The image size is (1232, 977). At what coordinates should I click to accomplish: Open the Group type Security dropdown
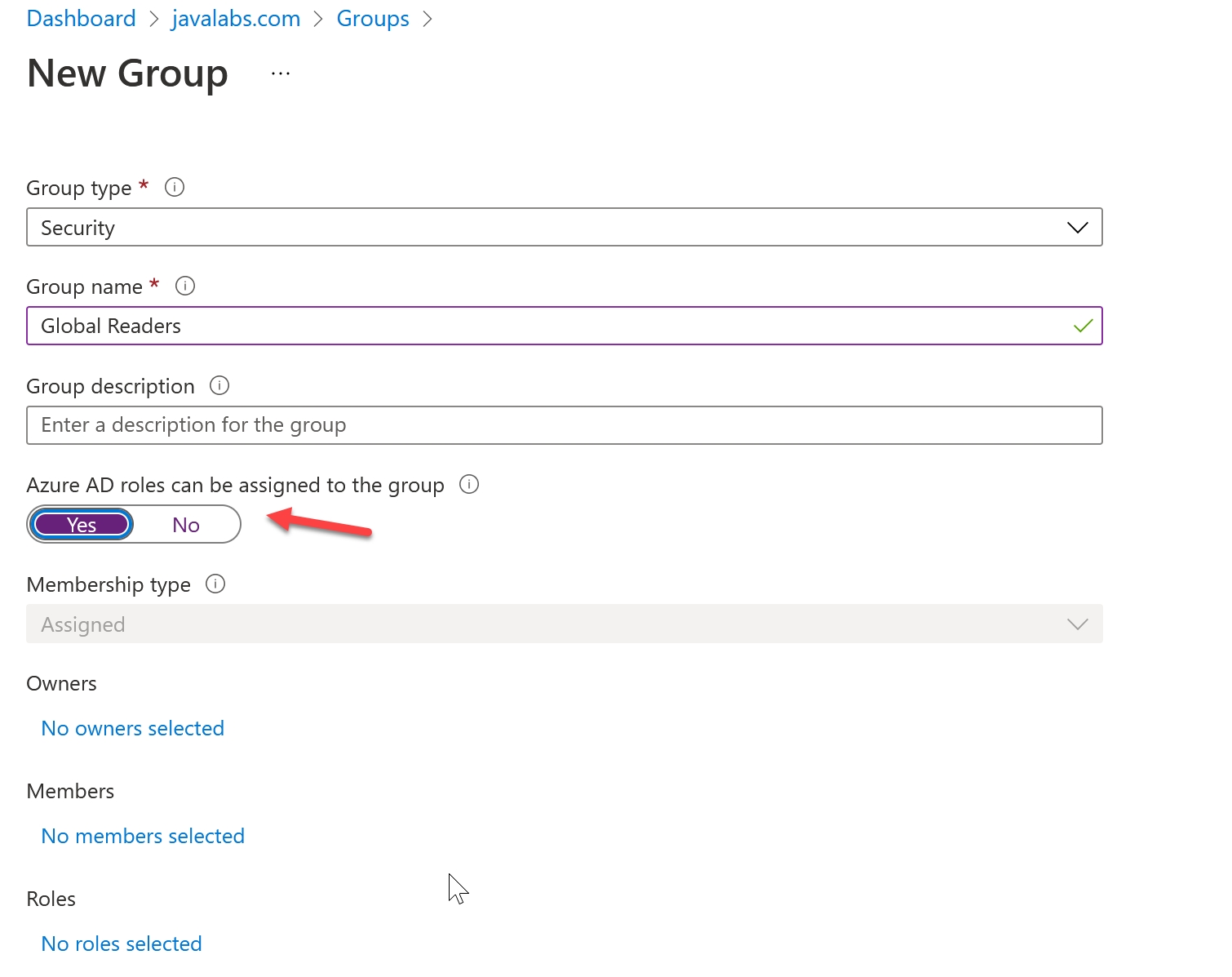point(565,227)
